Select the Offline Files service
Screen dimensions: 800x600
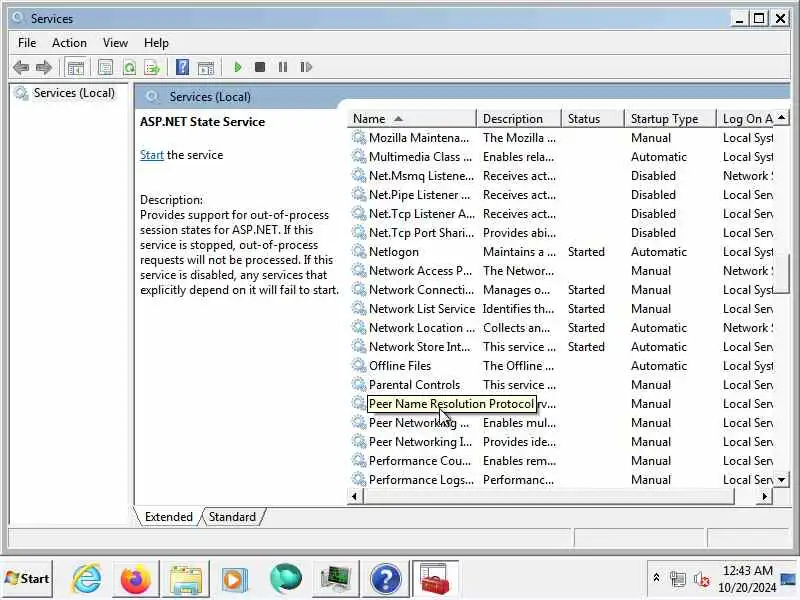[x=562, y=366]
